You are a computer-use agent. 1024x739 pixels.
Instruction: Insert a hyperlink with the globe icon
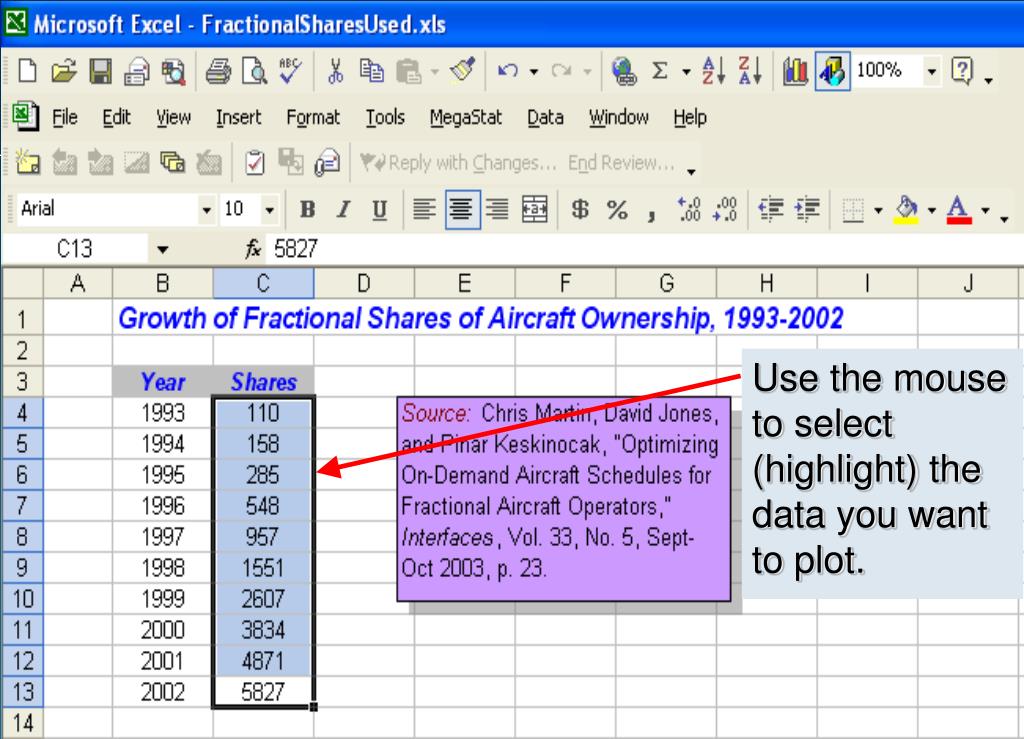[624, 71]
